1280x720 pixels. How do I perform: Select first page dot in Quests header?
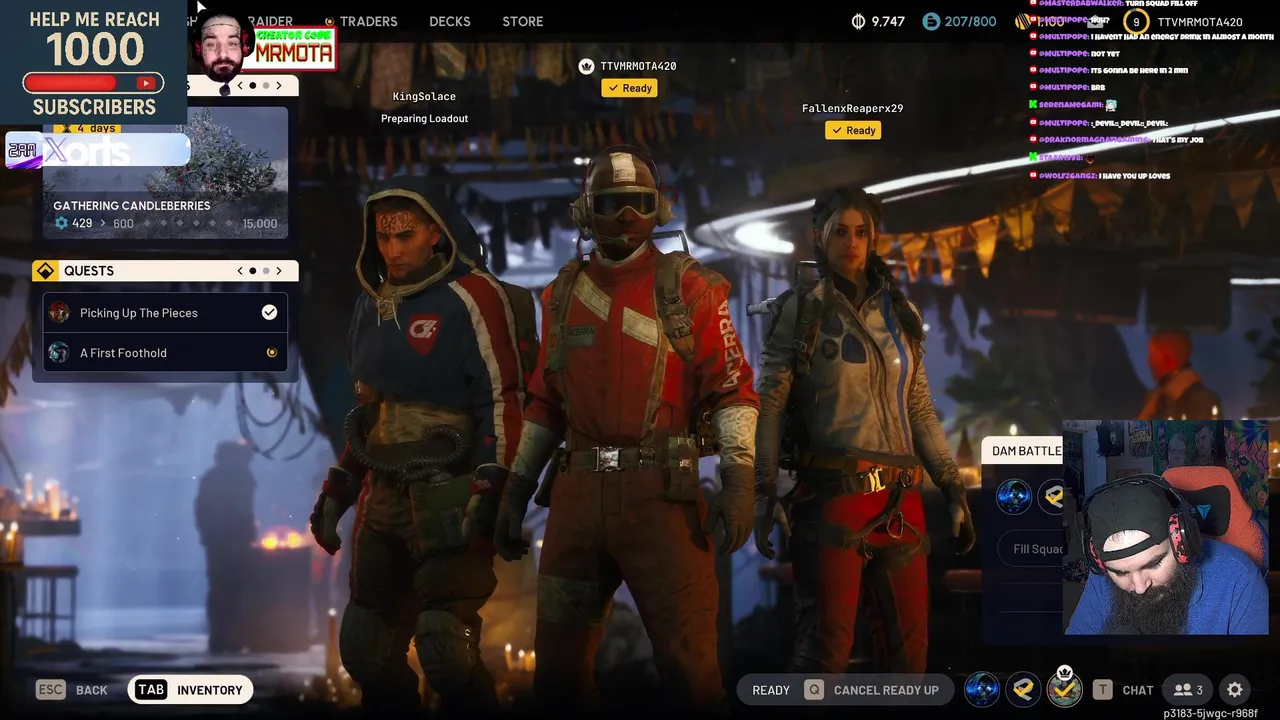click(x=253, y=271)
